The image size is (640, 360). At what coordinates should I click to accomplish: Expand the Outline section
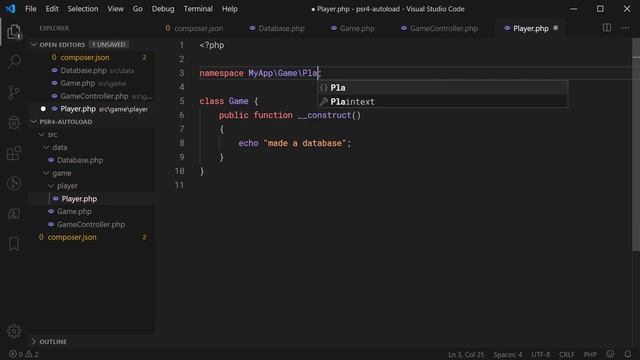point(34,341)
